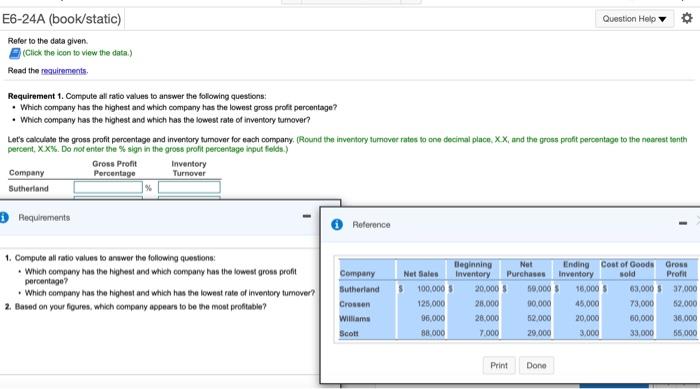
Task: Focus Sutherland inventory turnover field
Action: coord(189,187)
